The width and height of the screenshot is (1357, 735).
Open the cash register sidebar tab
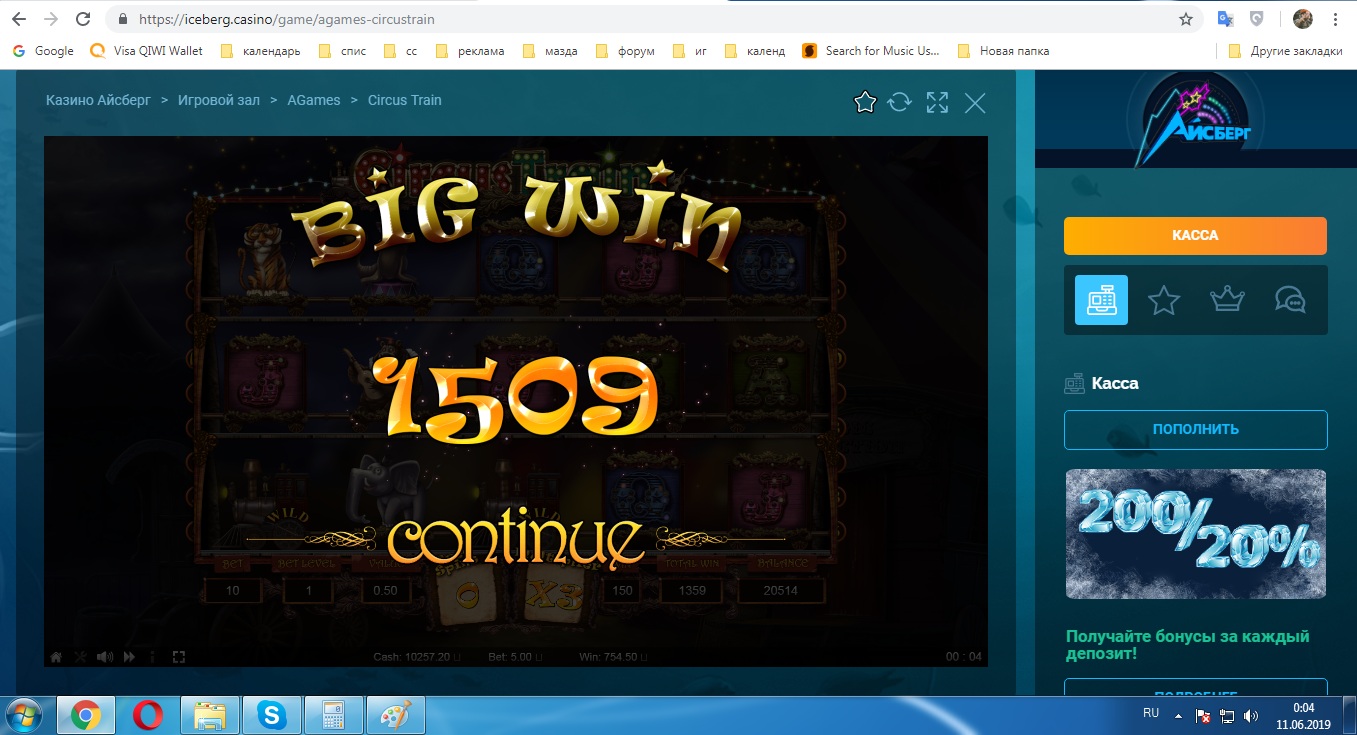[x=1101, y=300]
